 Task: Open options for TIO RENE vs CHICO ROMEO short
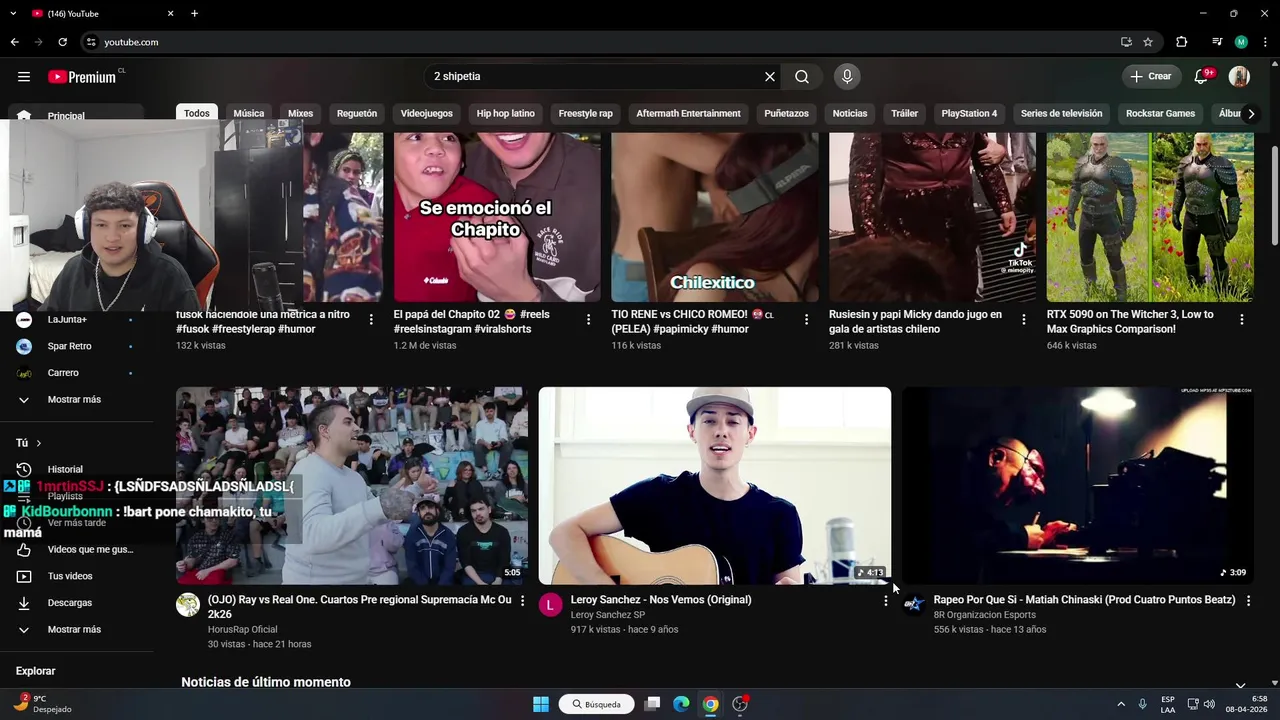806,320
